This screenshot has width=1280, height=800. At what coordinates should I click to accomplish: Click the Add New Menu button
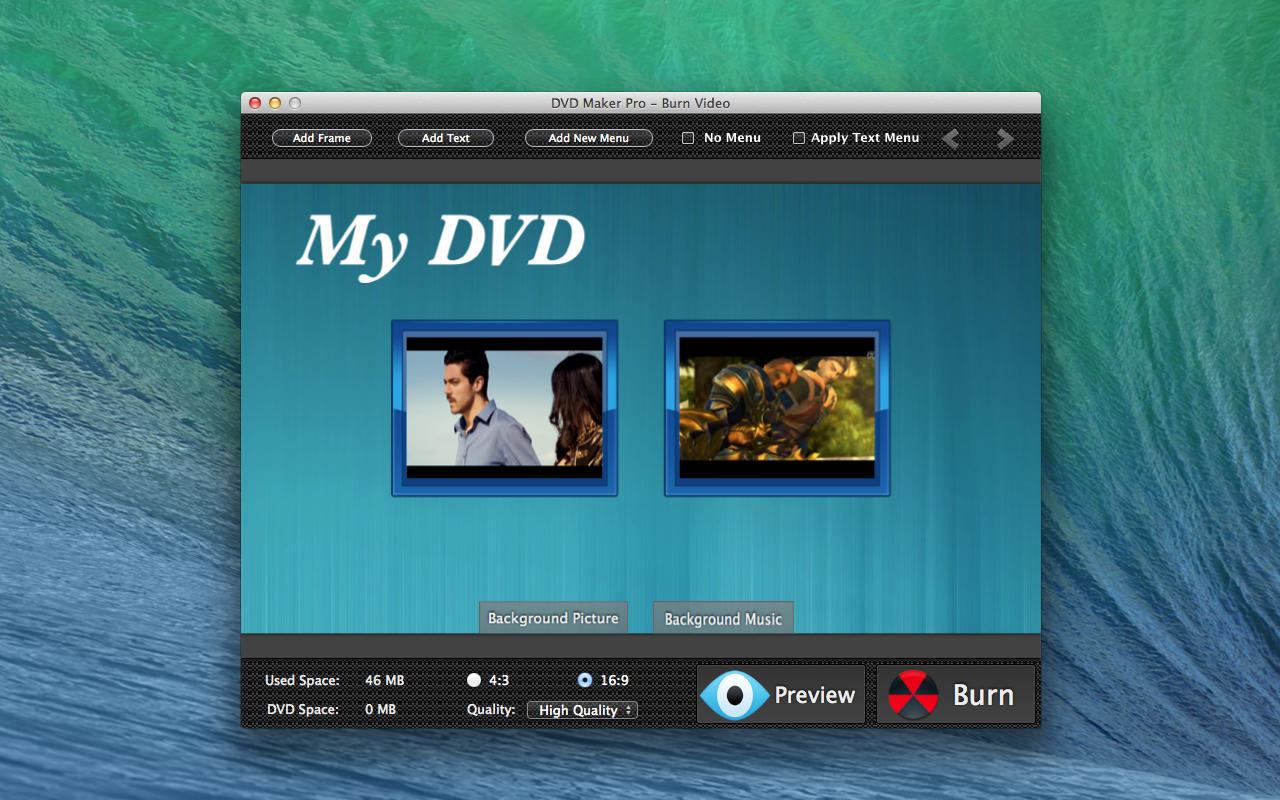[589, 138]
